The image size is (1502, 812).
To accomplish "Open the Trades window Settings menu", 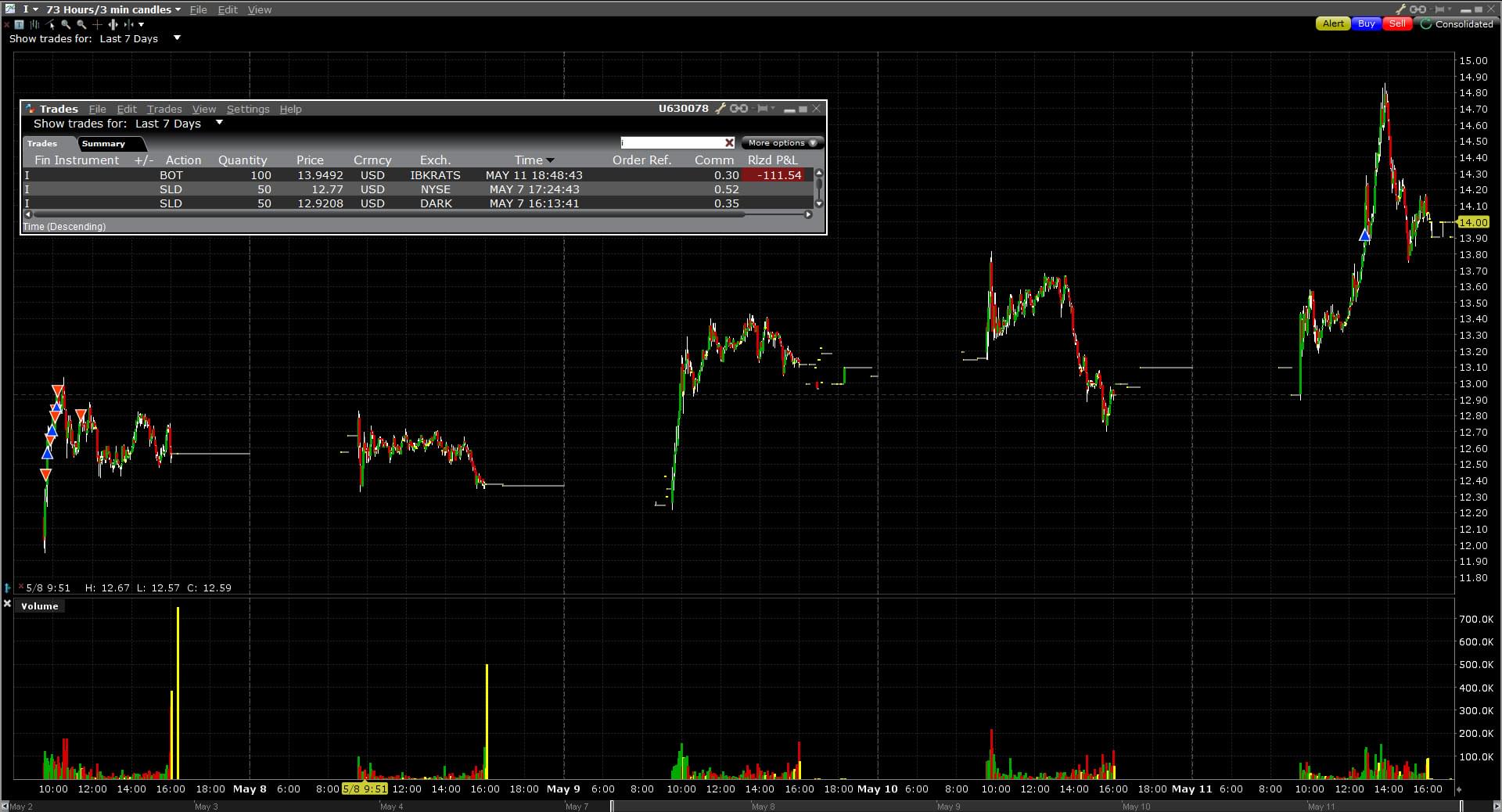I will coord(248,109).
